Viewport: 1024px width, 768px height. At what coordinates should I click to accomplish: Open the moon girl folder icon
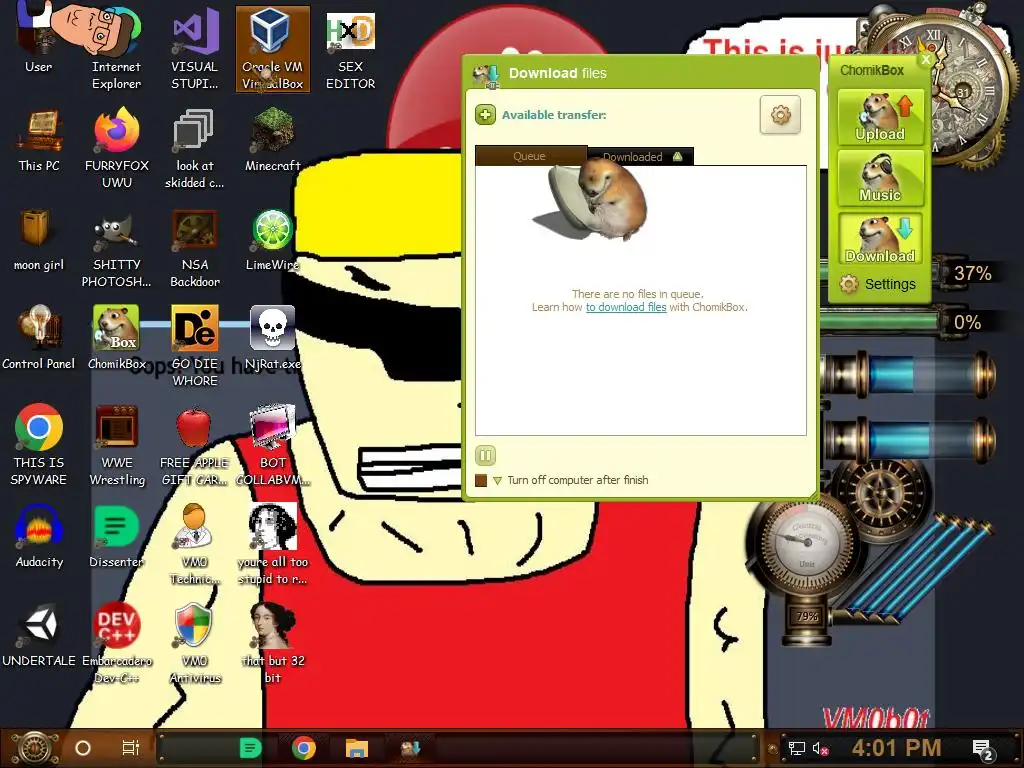point(39,240)
